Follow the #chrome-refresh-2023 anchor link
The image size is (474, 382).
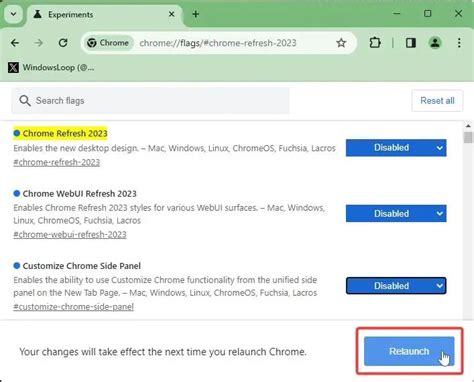[57, 162]
